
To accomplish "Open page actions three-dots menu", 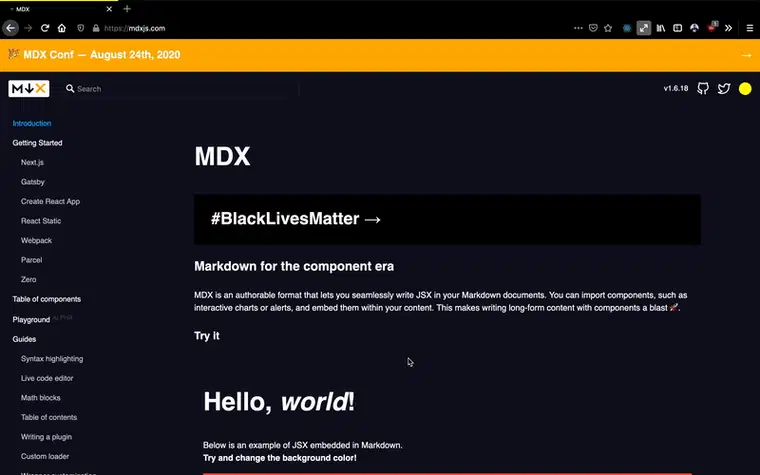I will click(578, 28).
